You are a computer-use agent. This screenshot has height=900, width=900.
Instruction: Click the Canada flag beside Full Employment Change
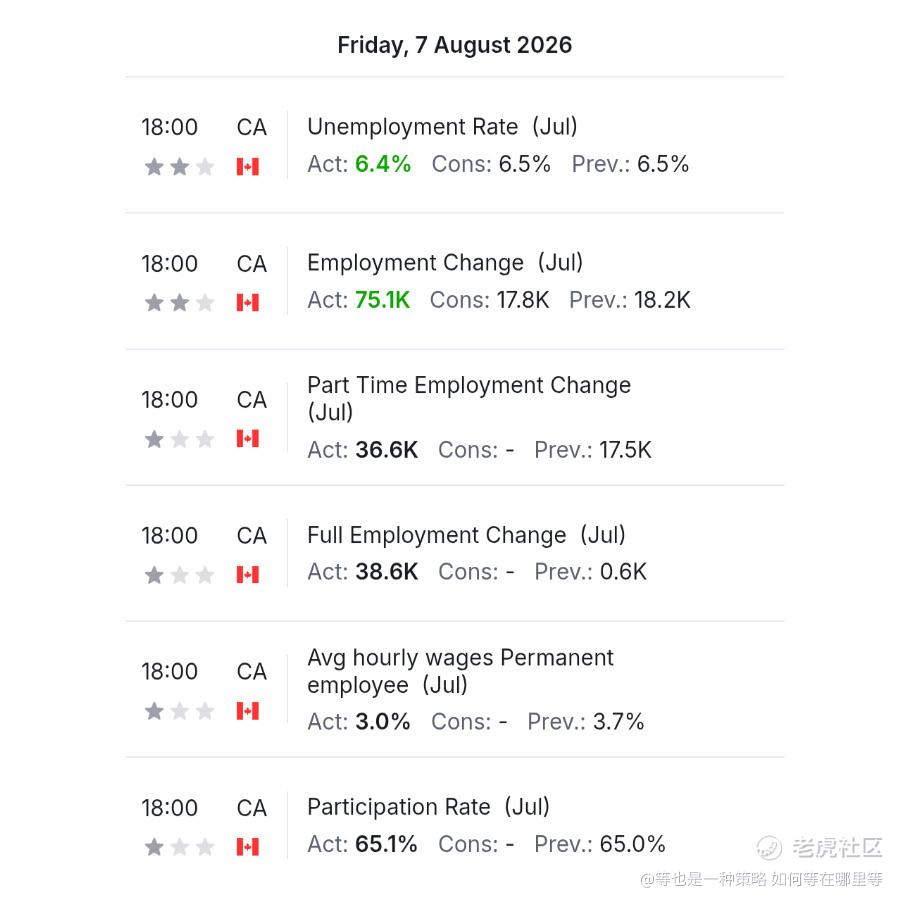pyautogui.click(x=248, y=575)
